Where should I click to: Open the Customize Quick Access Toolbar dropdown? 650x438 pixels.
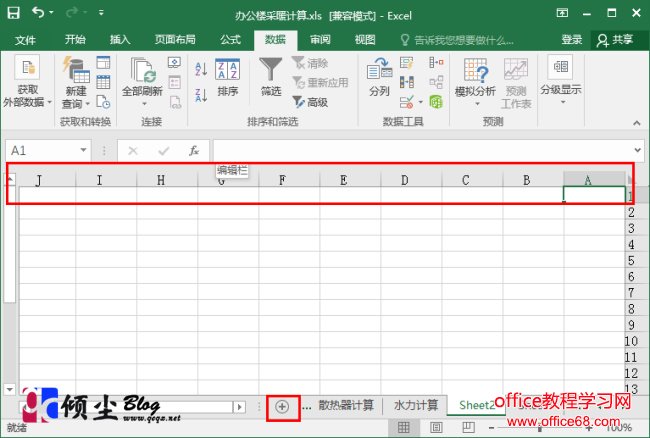[101, 13]
